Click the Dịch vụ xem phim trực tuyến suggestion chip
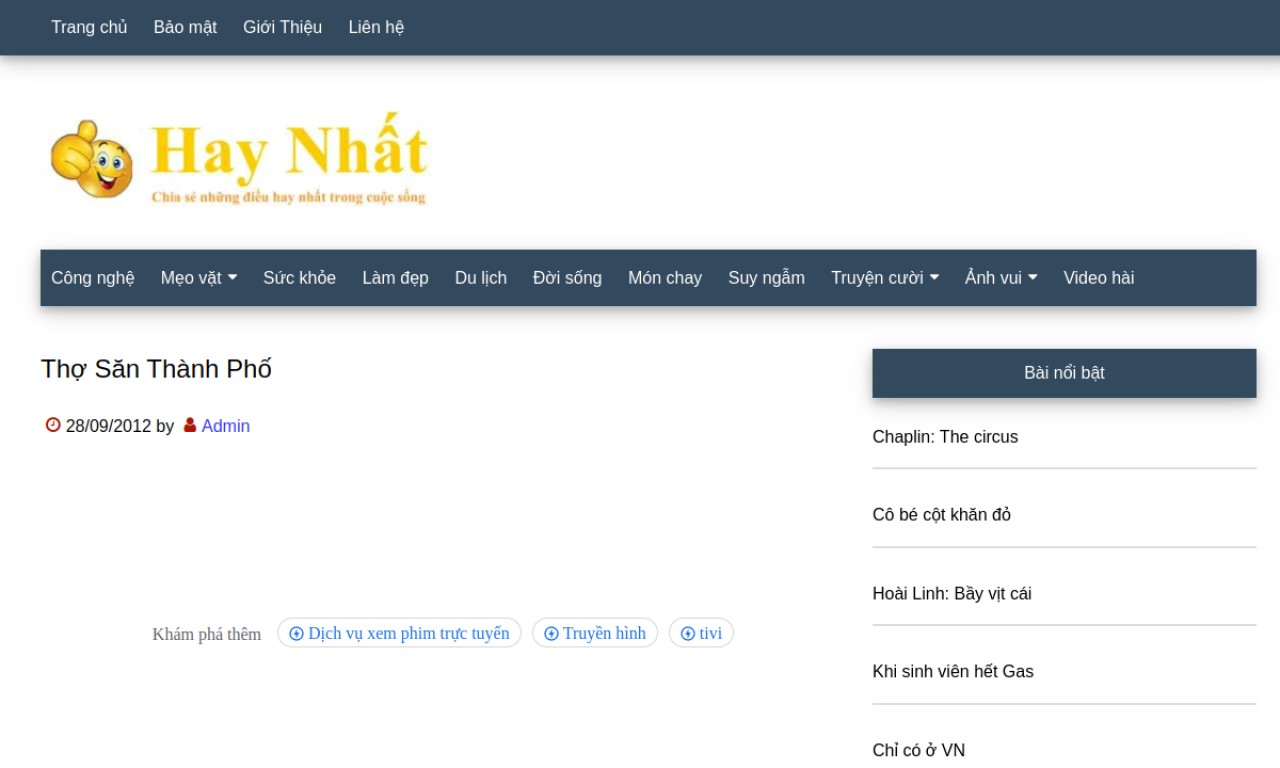This screenshot has height=768, width=1280. click(x=399, y=633)
